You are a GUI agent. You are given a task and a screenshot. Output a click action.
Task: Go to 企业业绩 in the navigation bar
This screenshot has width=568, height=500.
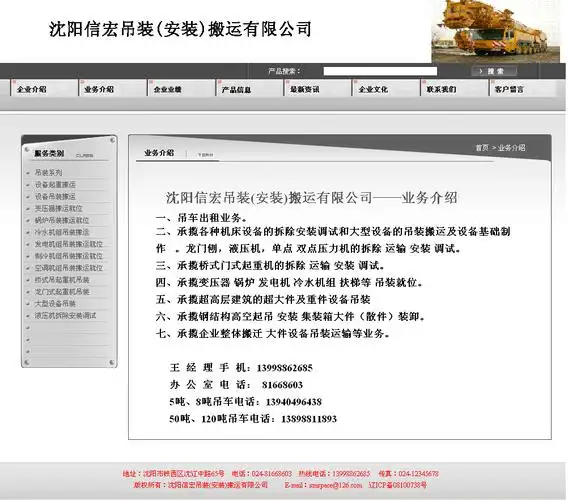[167, 89]
